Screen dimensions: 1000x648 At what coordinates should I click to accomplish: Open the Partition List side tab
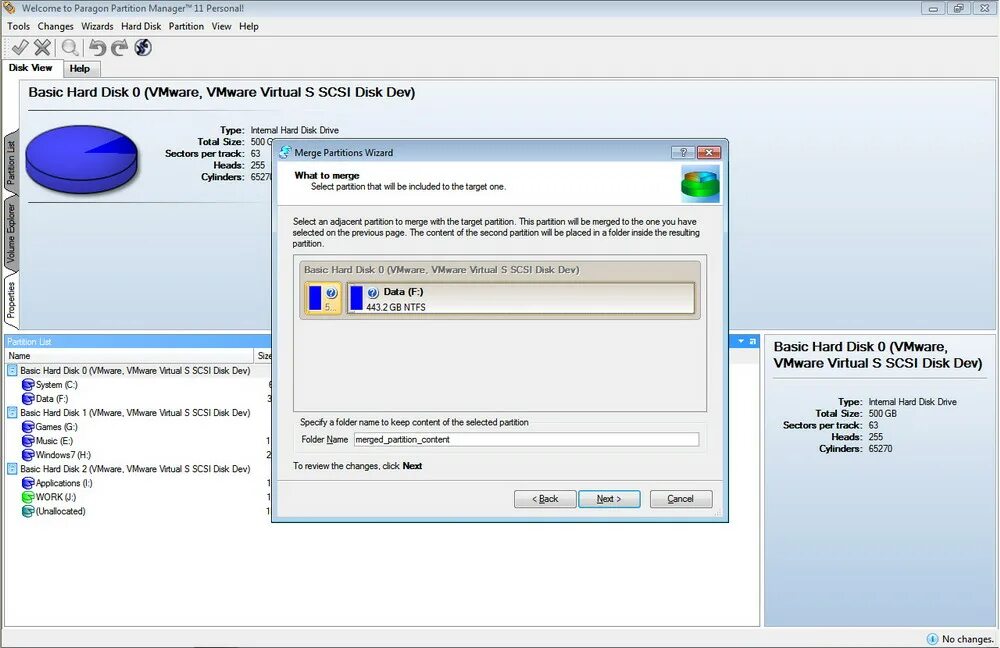click(x=11, y=163)
